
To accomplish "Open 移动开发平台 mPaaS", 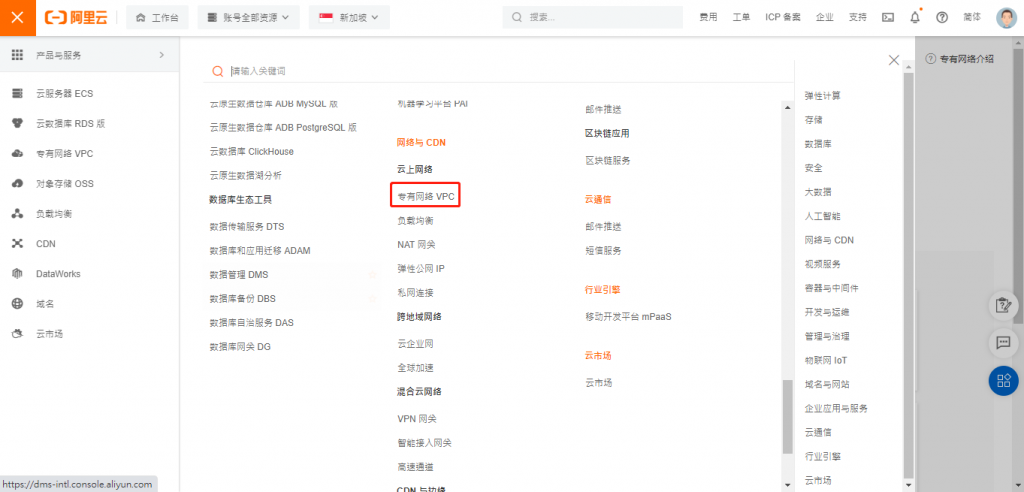I will point(628,317).
